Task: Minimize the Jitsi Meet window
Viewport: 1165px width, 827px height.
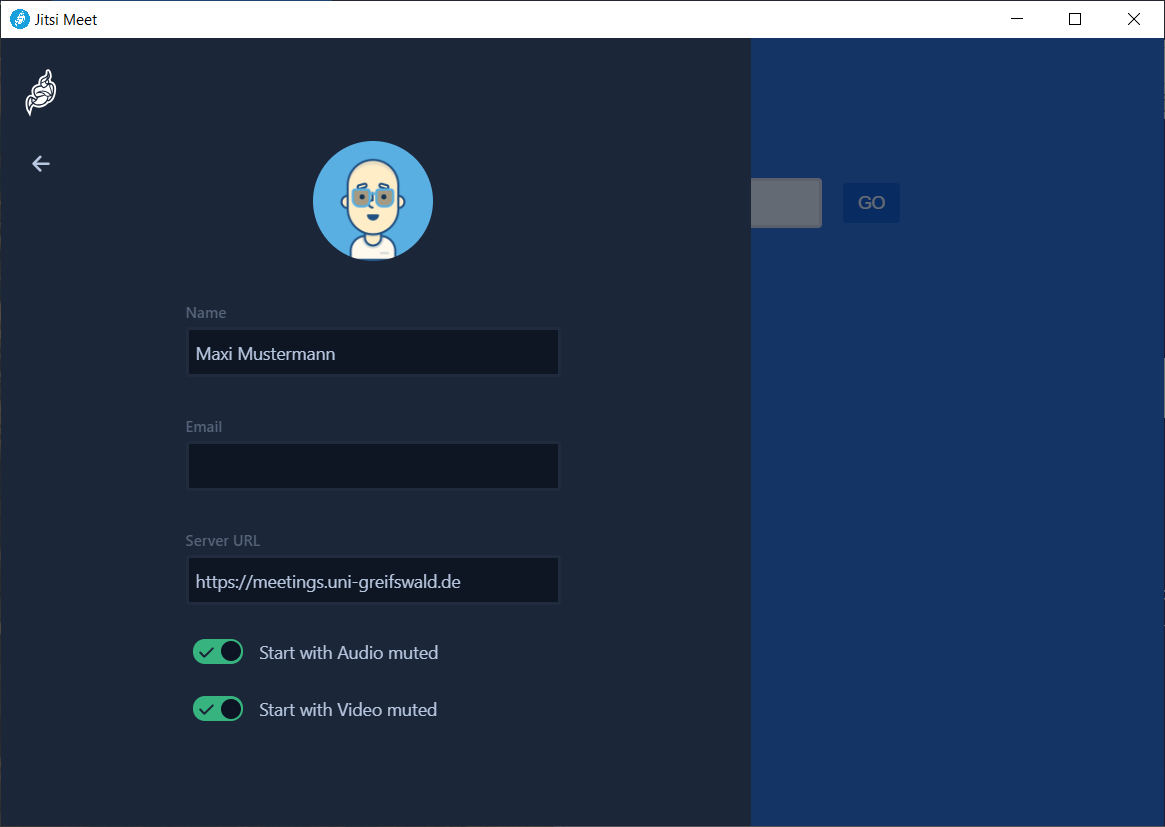Action: click(1017, 19)
